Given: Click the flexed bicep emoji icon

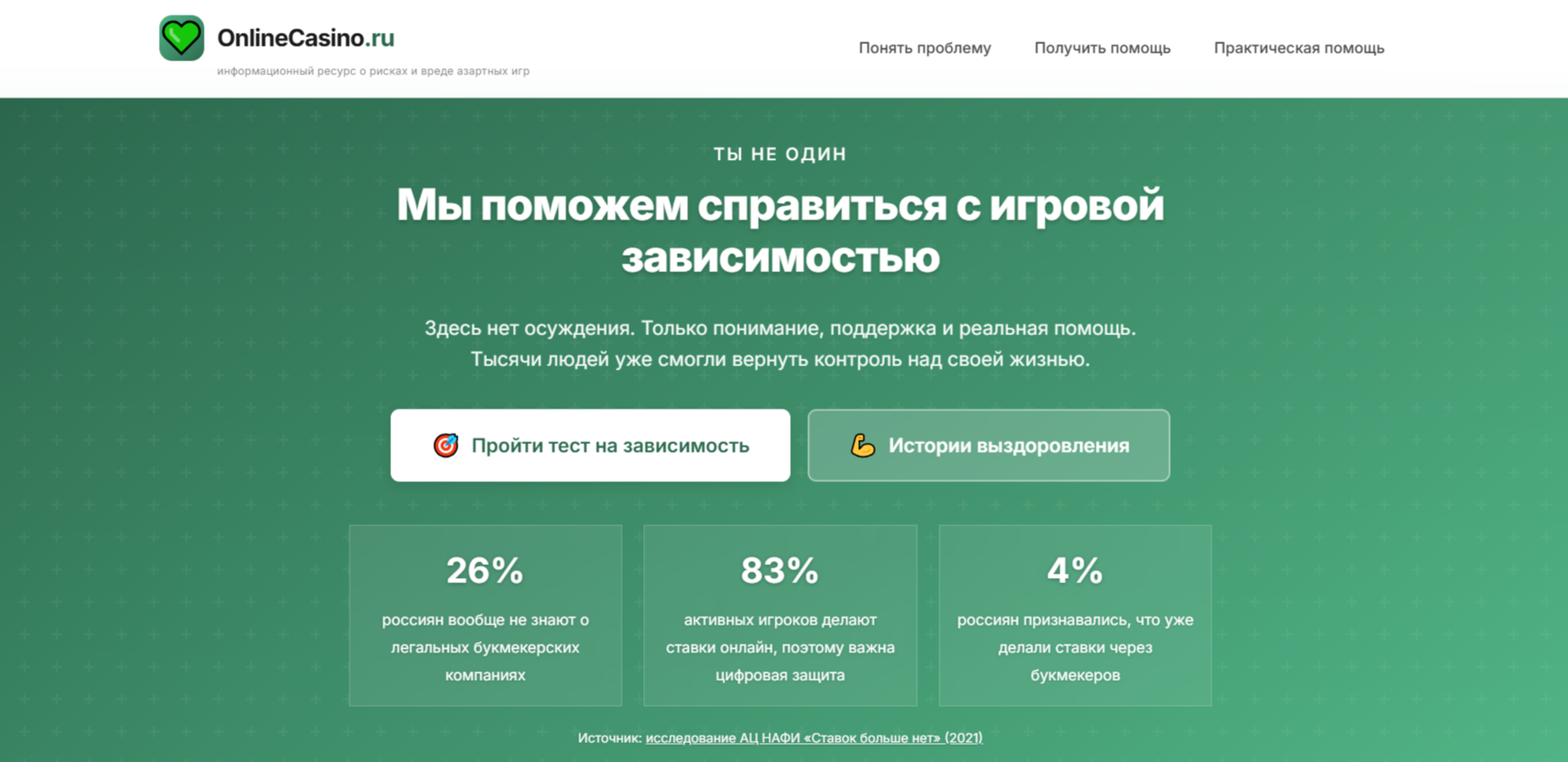Looking at the screenshot, I should tap(863, 445).
